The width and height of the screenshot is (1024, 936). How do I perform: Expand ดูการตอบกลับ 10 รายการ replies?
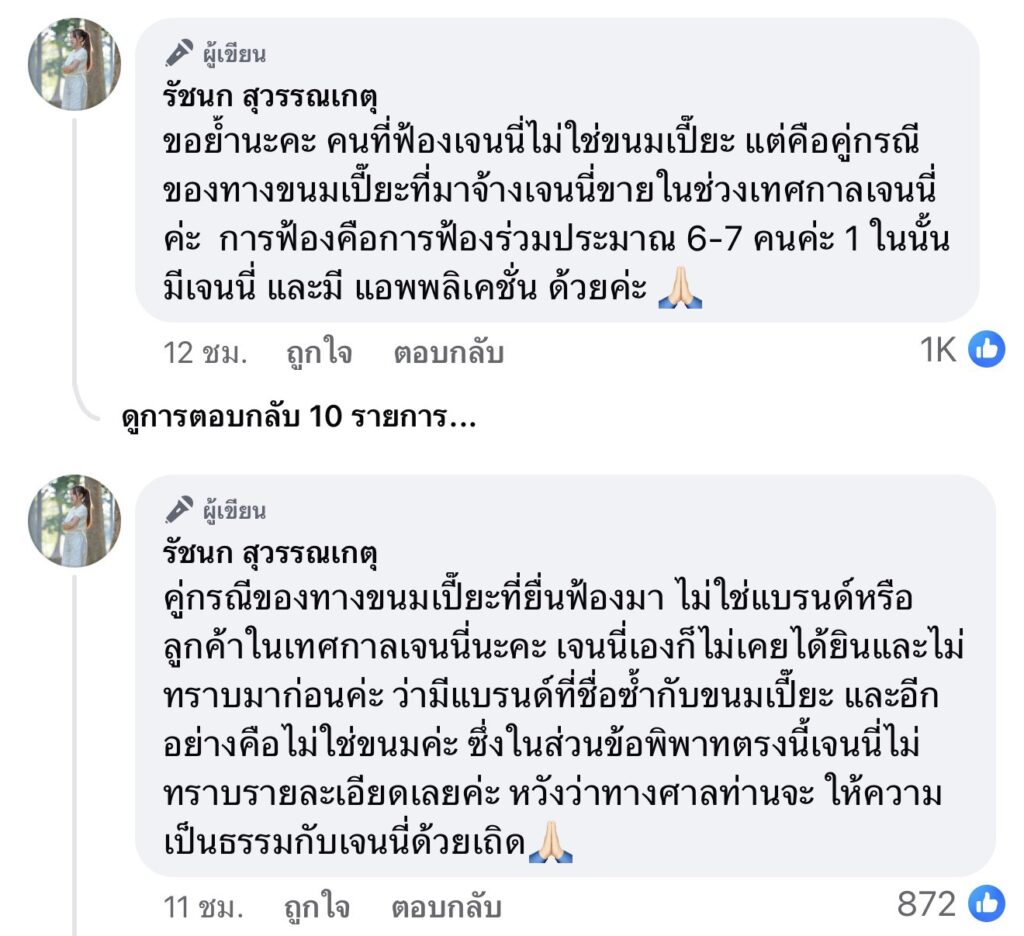(x=296, y=417)
